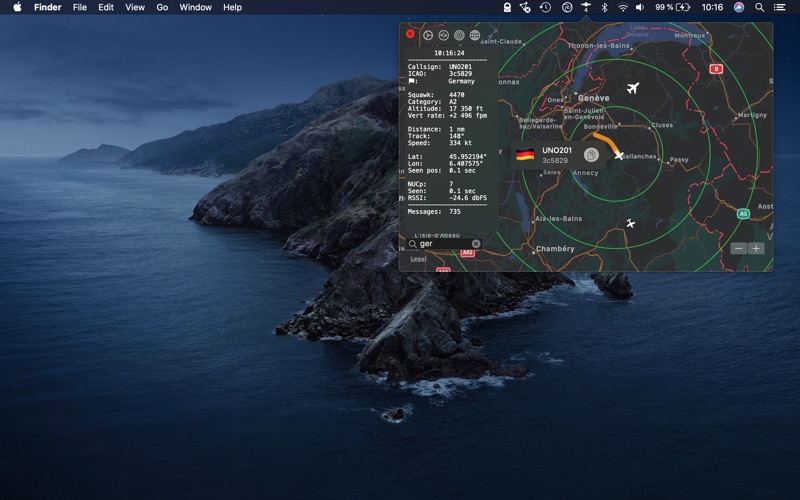Click the Annecy city label on map
The width and height of the screenshot is (800, 500).
pyautogui.click(x=585, y=173)
